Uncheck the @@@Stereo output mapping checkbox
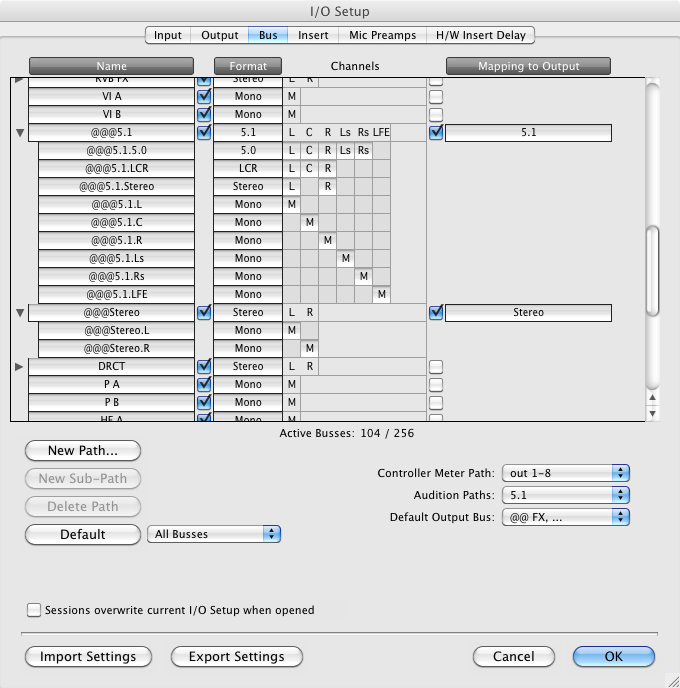This screenshot has width=680, height=688. (x=436, y=312)
